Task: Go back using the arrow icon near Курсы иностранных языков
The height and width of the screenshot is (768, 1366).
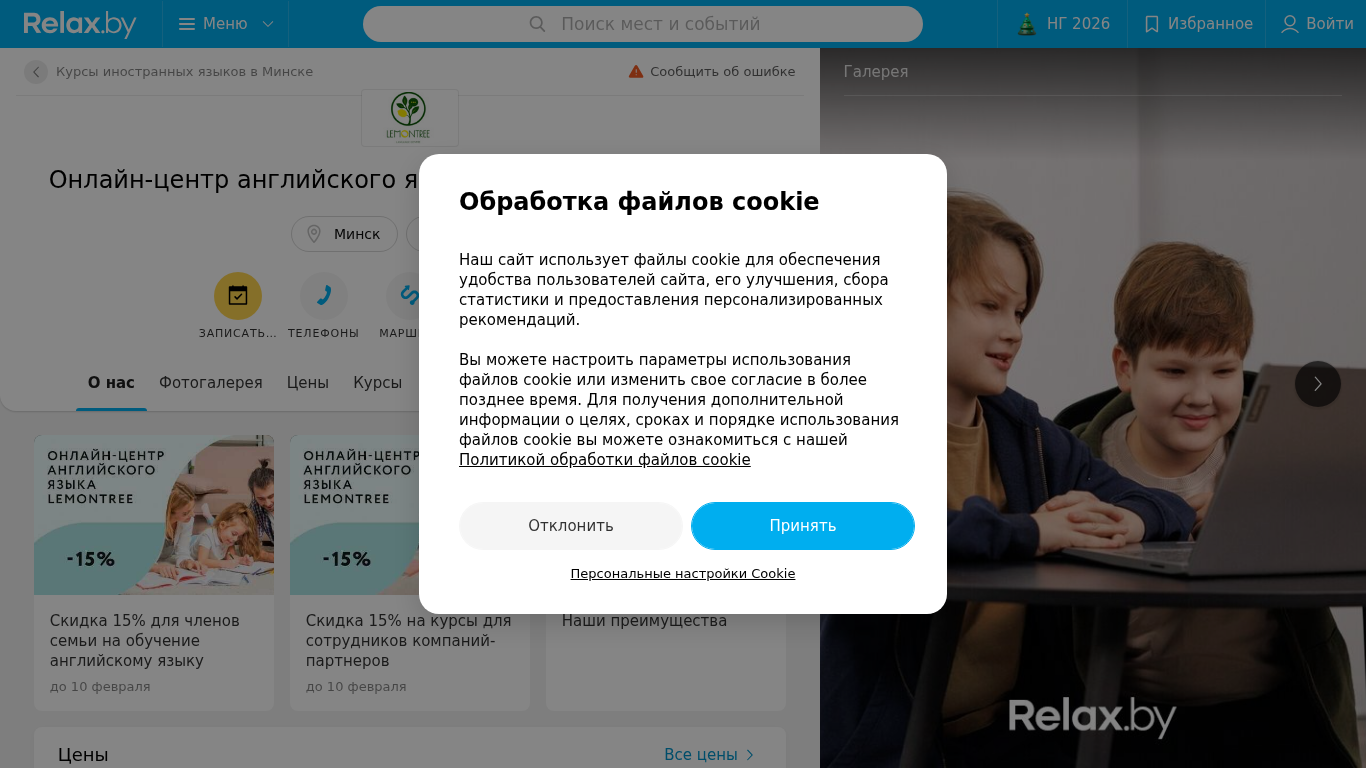Action: pyautogui.click(x=36, y=72)
